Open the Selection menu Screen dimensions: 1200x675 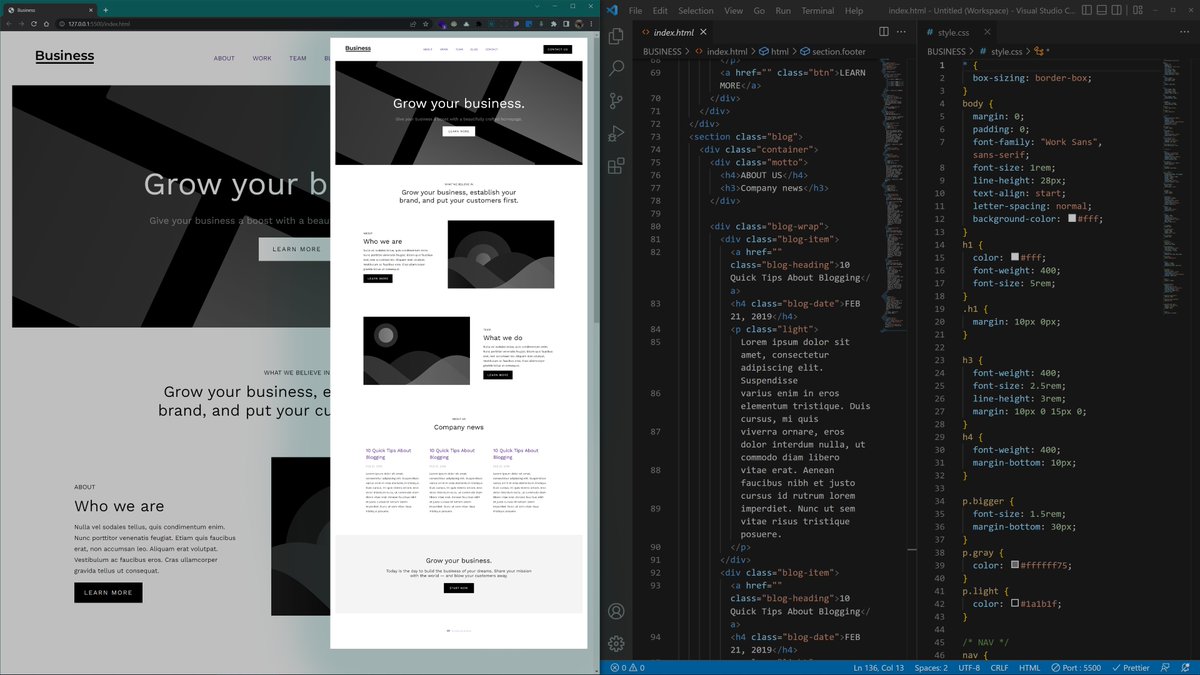coord(696,10)
